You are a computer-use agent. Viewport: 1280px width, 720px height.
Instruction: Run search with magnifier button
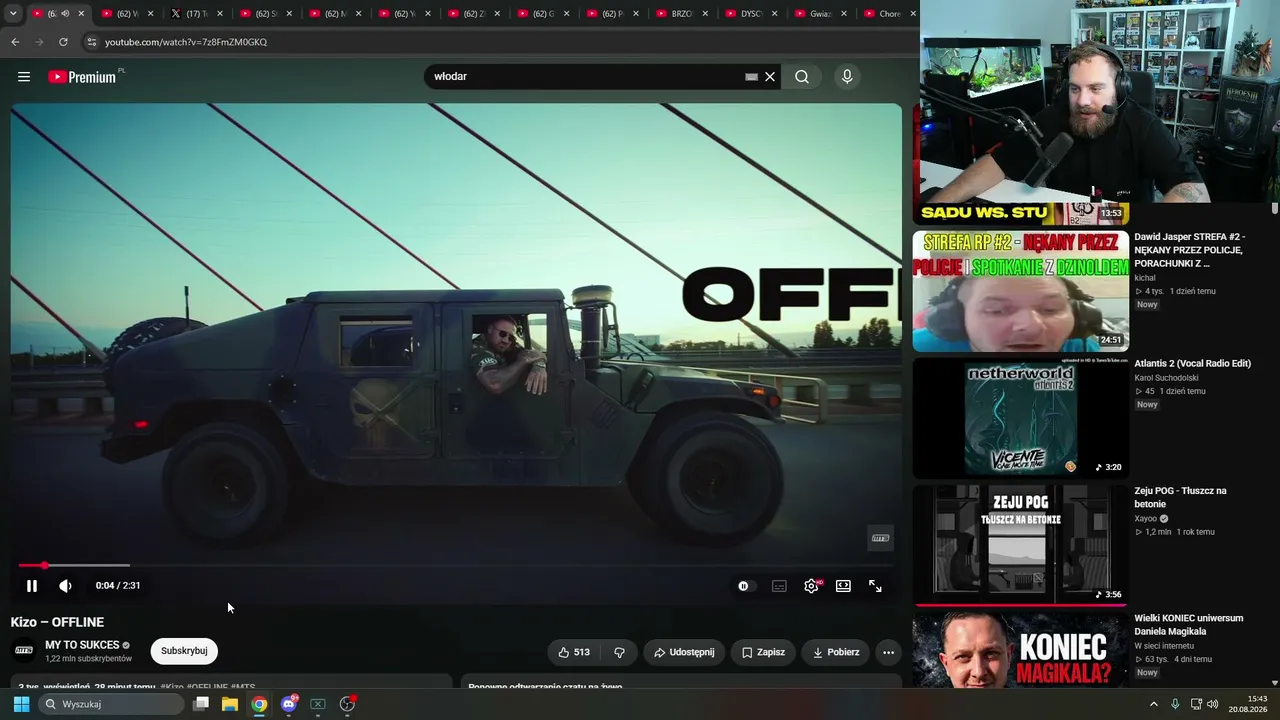[802, 77]
